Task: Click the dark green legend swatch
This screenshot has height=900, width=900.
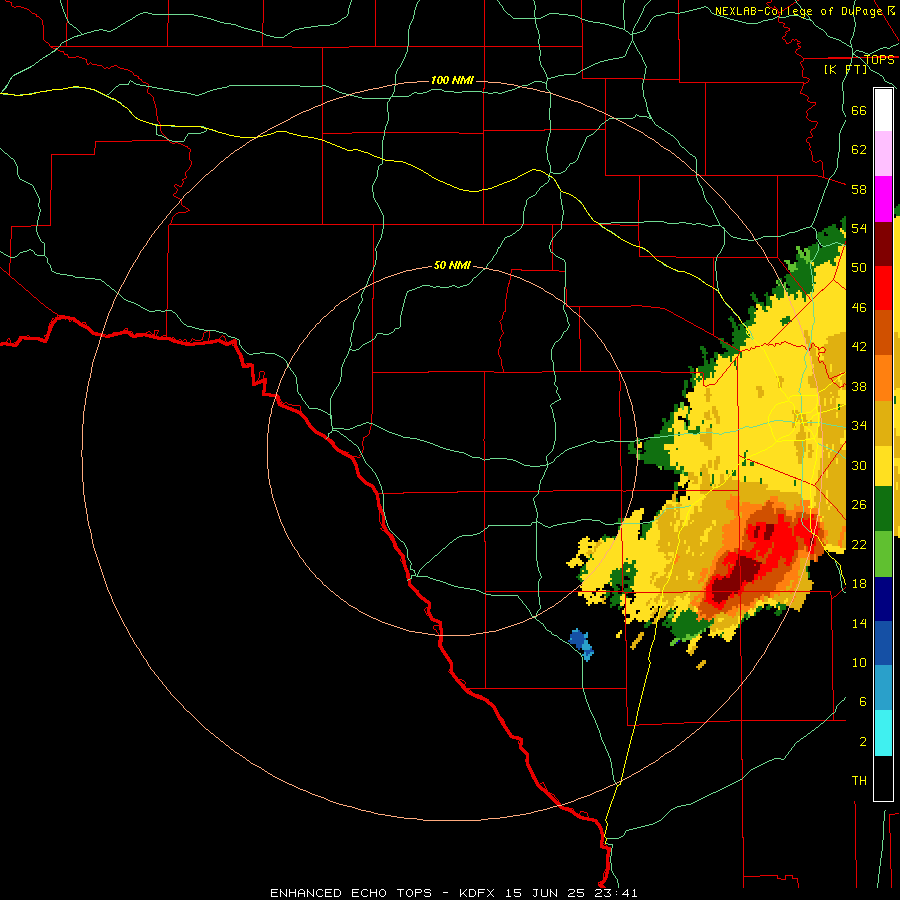Action: coord(883,509)
